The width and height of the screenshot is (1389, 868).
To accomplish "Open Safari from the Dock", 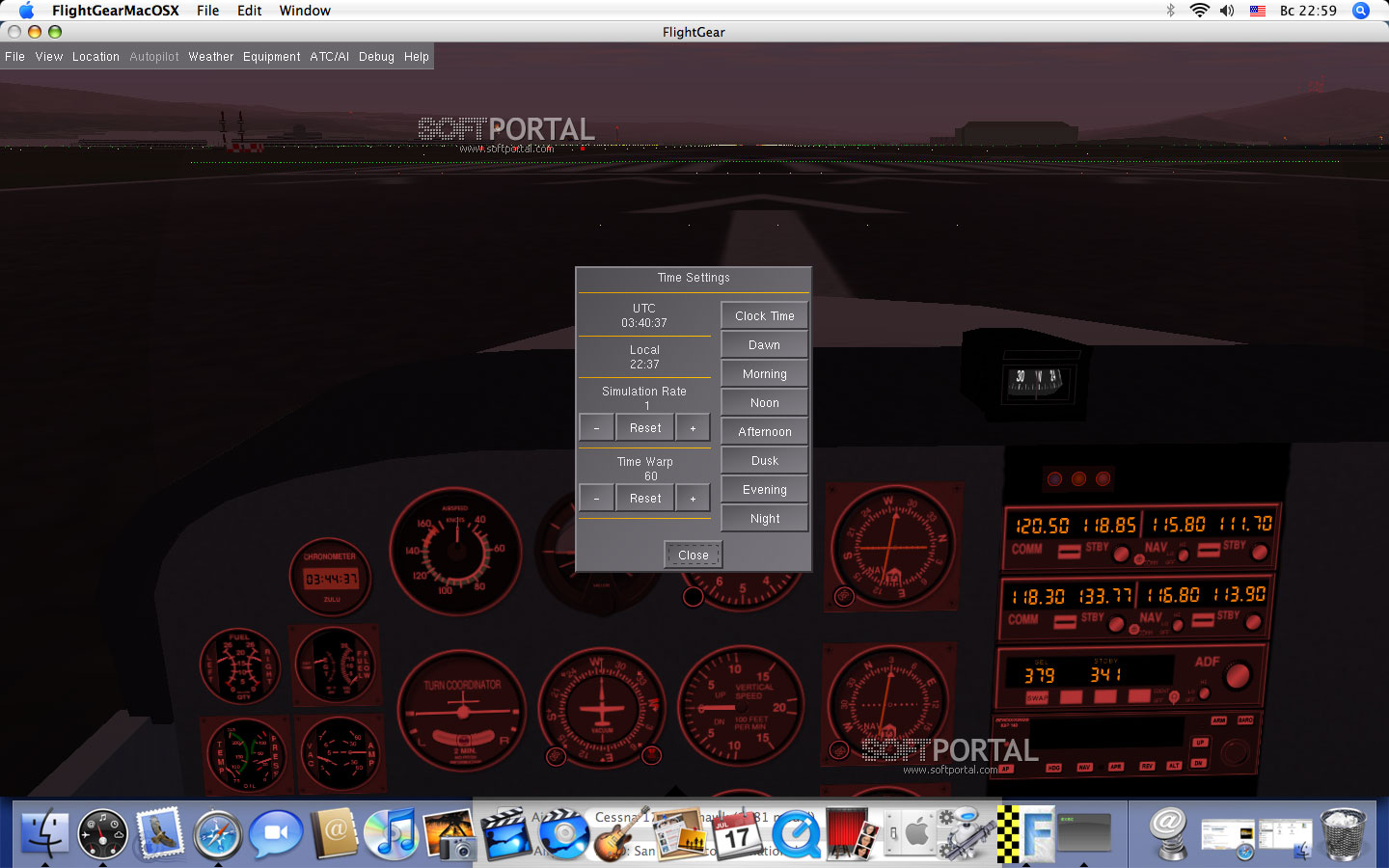I will click(218, 833).
